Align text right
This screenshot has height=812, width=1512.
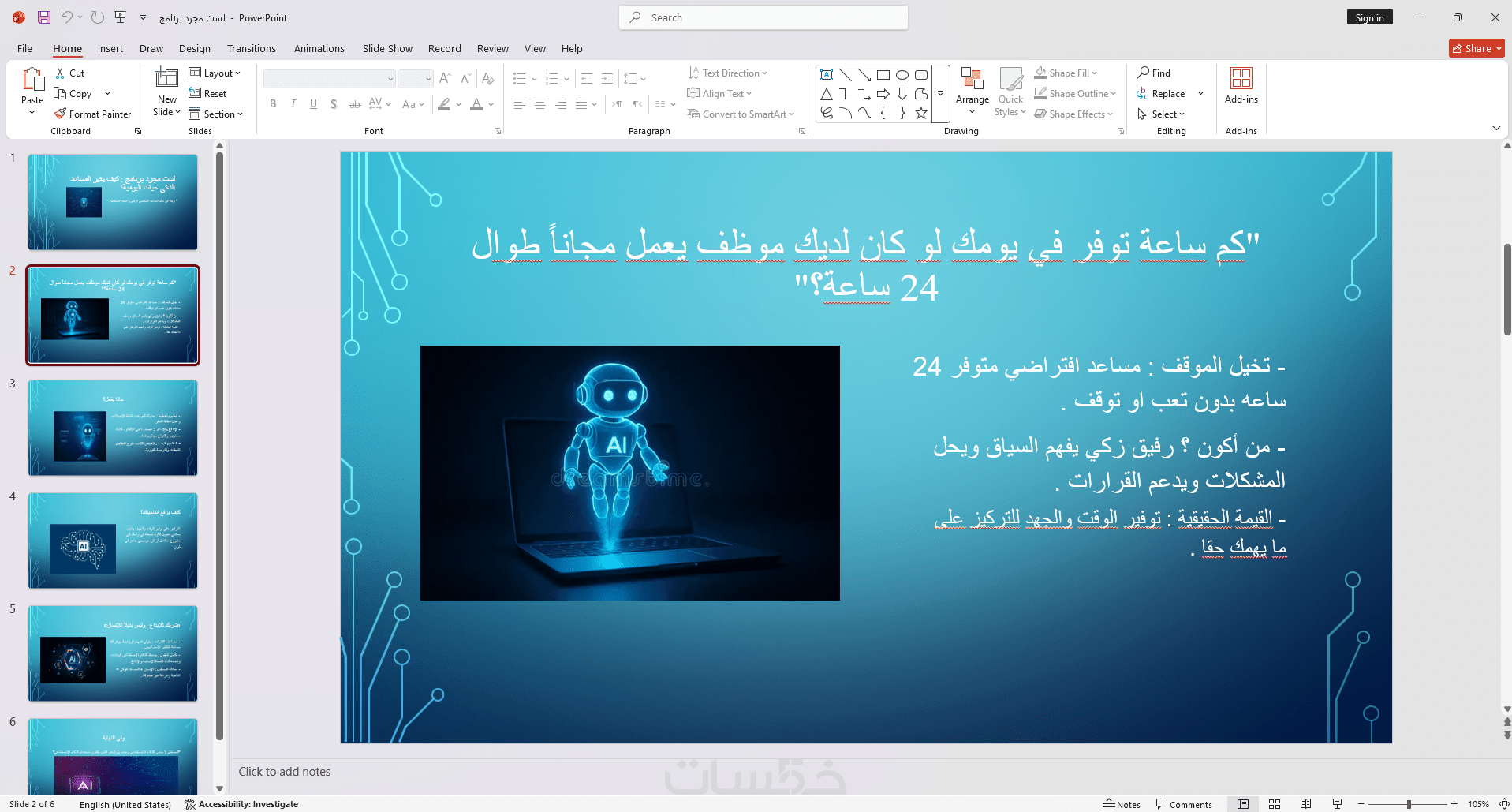pyautogui.click(x=561, y=103)
